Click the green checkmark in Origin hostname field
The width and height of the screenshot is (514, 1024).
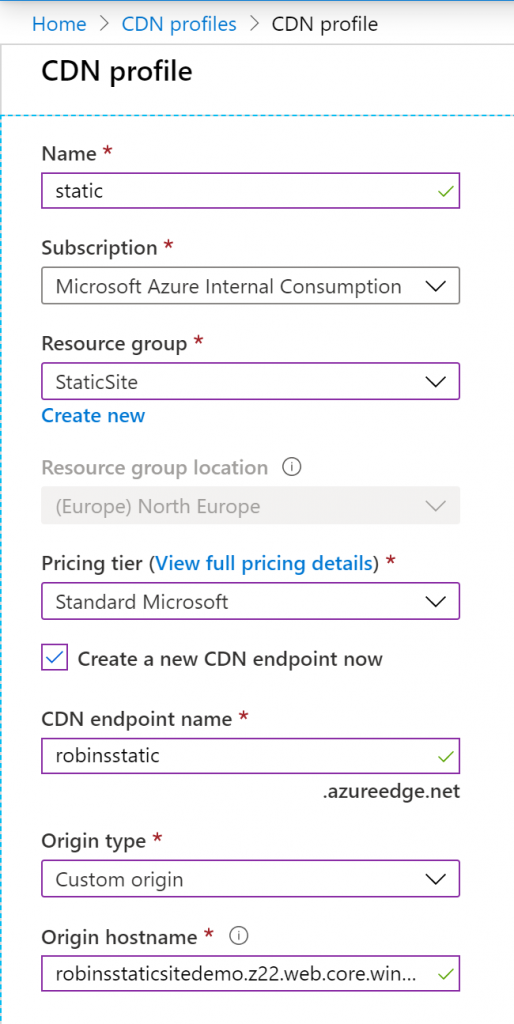tap(445, 974)
